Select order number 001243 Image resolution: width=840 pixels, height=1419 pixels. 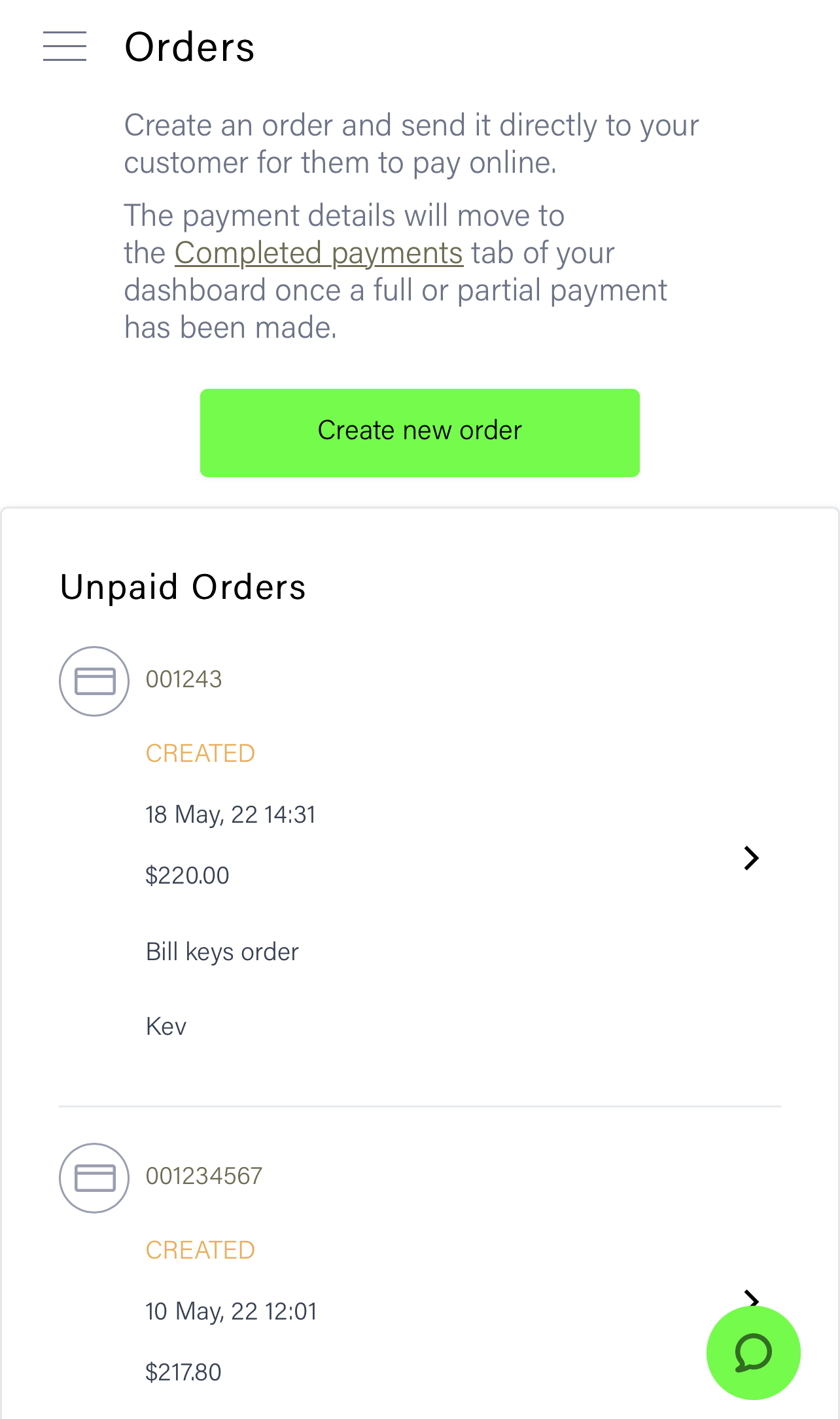coord(184,679)
